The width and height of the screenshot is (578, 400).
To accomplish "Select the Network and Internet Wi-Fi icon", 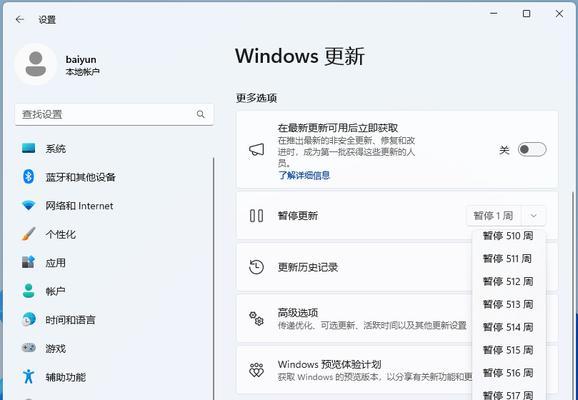I will (28, 206).
